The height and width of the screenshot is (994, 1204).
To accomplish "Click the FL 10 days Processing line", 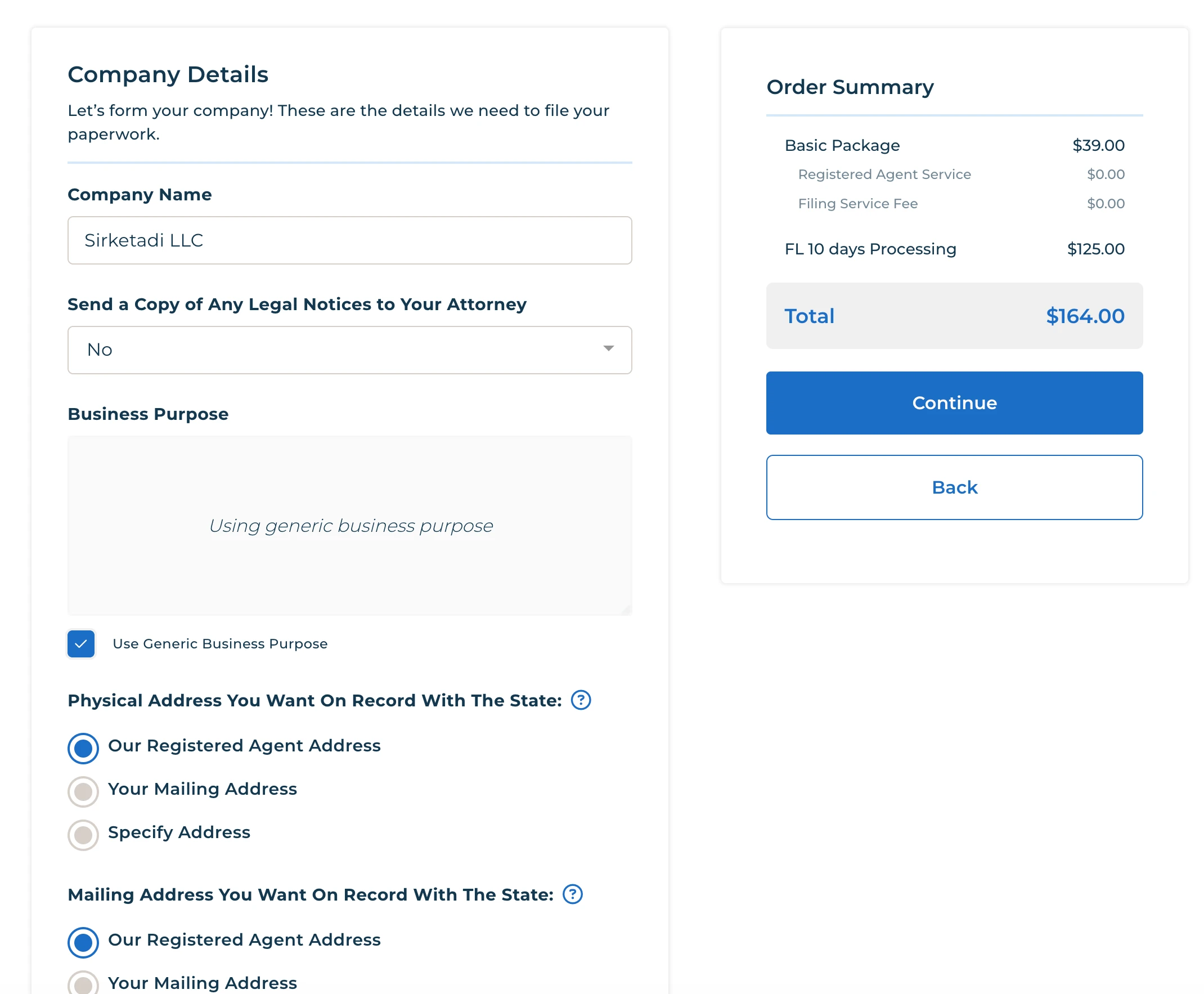I will click(870, 249).
